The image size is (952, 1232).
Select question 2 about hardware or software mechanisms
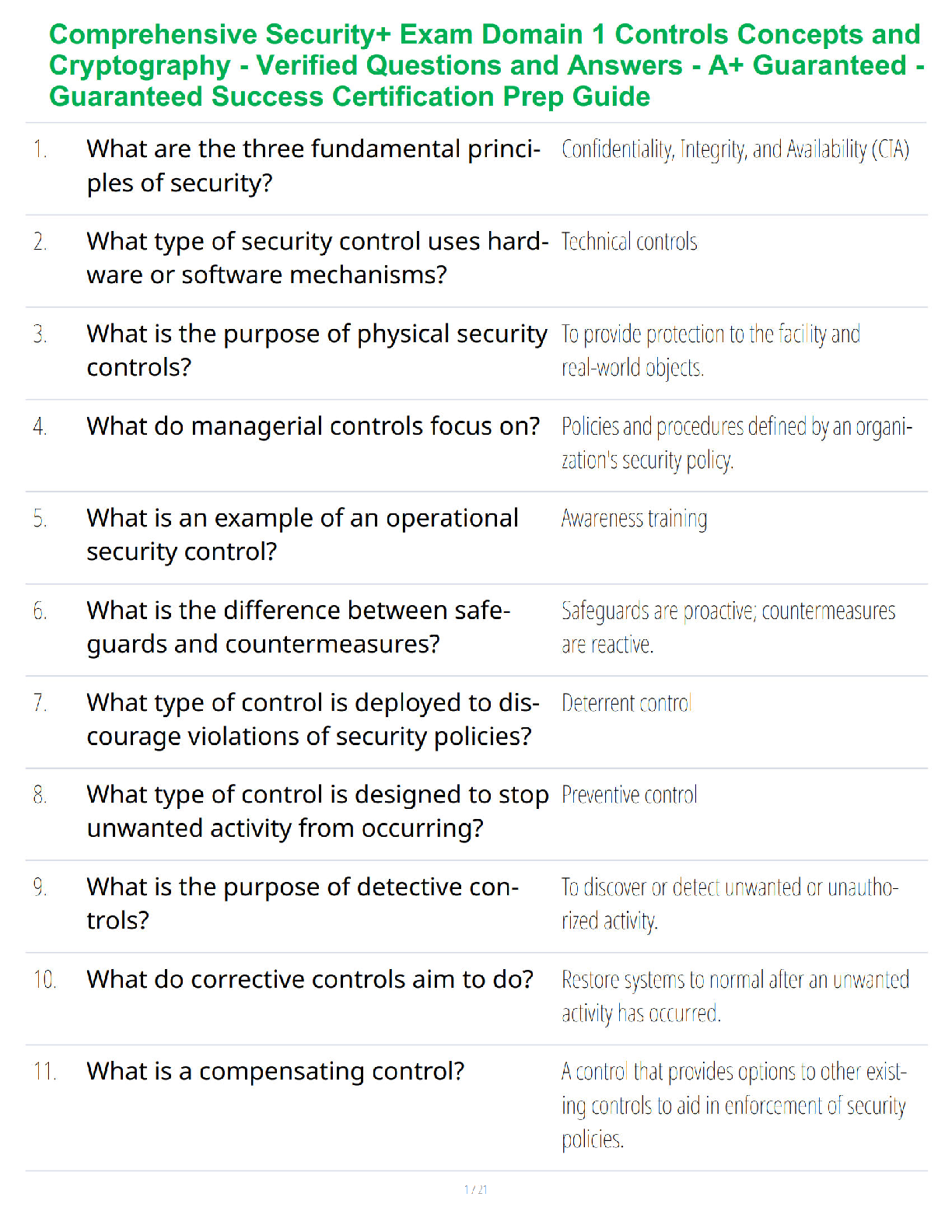[x=317, y=257]
